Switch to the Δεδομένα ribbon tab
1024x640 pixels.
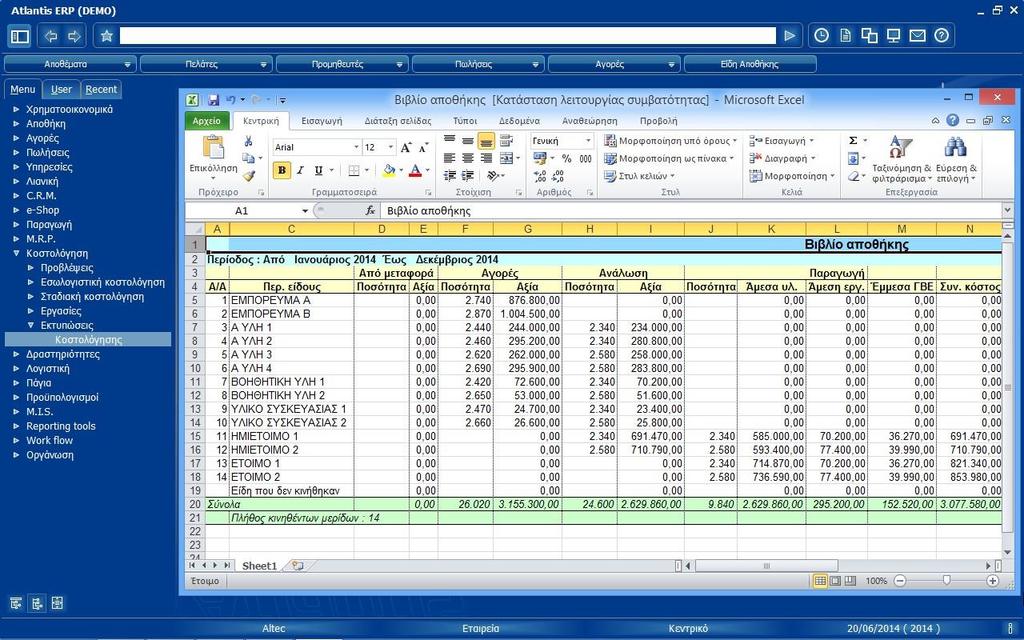[x=519, y=121]
